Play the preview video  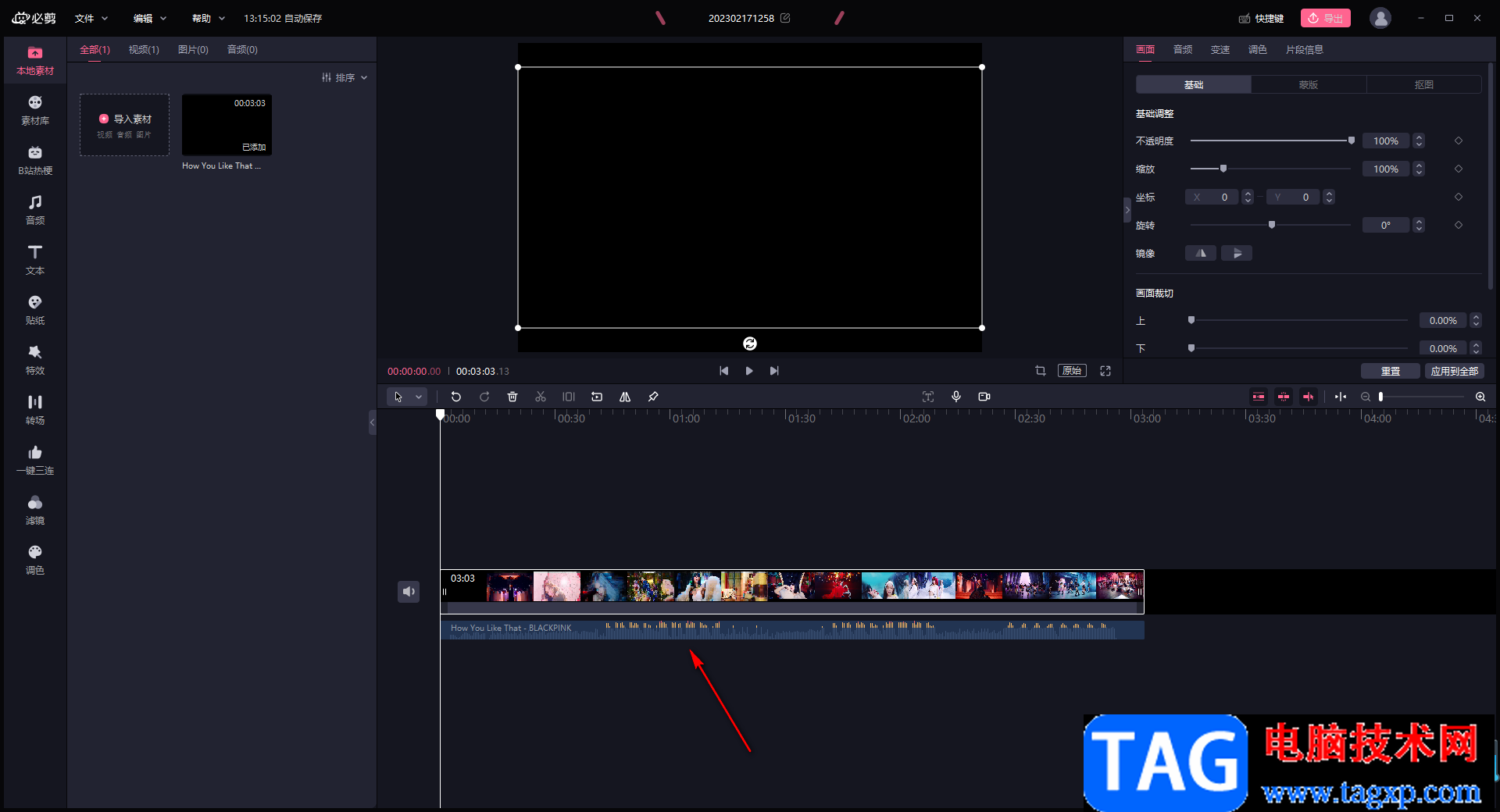(749, 371)
